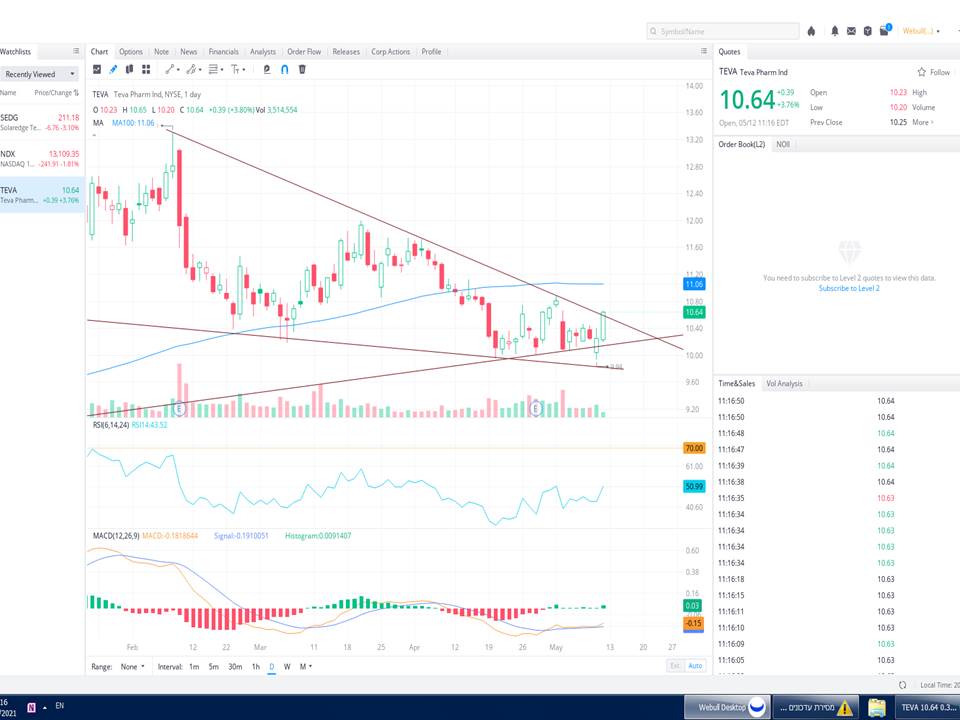Click the flame hot stocks icon
The height and width of the screenshot is (720, 960).
[811, 31]
